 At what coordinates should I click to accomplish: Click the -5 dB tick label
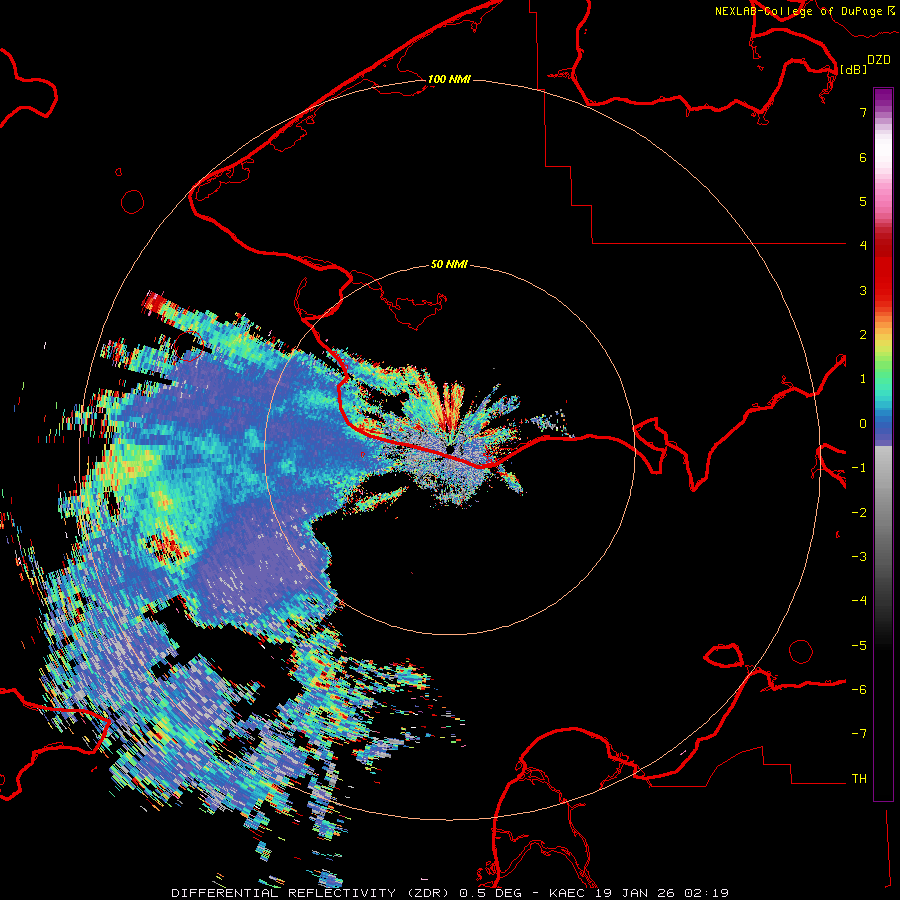(x=859, y=646)
